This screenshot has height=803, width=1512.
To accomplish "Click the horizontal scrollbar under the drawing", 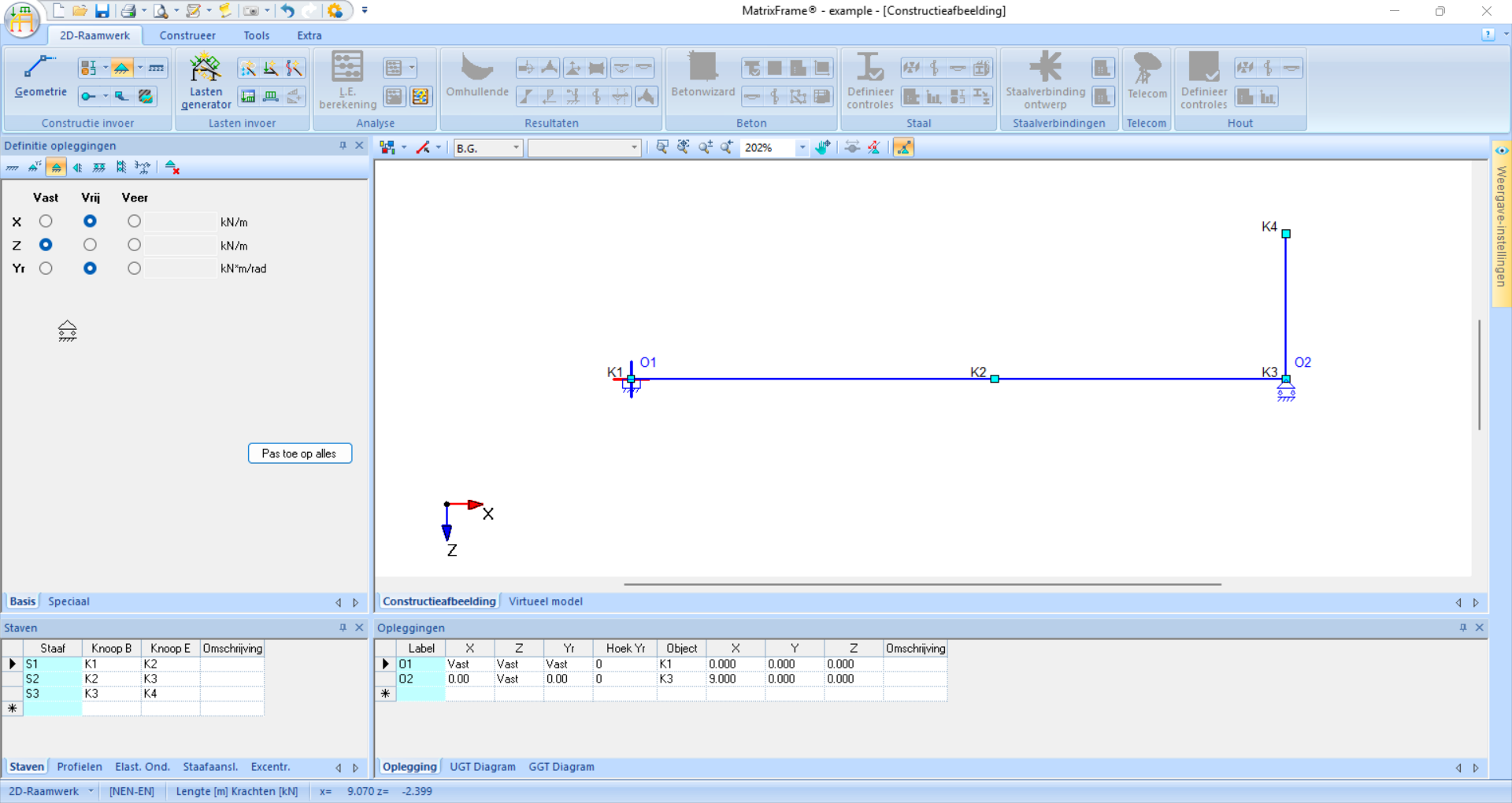I will 921,585.
